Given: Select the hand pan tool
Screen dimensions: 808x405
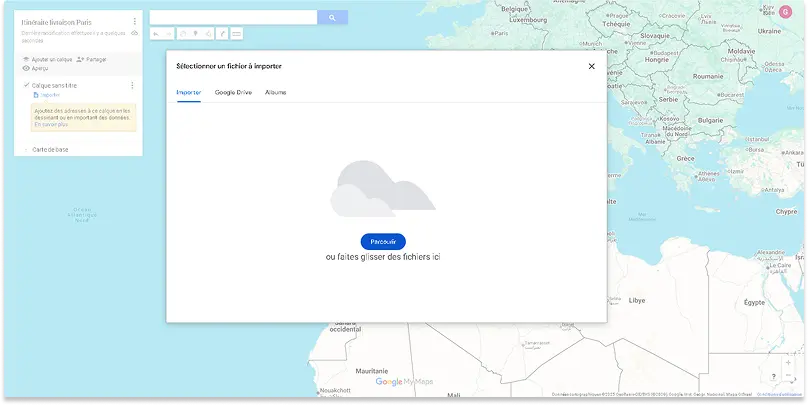Looking at the screenshot, I should click(x=183, y=34).
